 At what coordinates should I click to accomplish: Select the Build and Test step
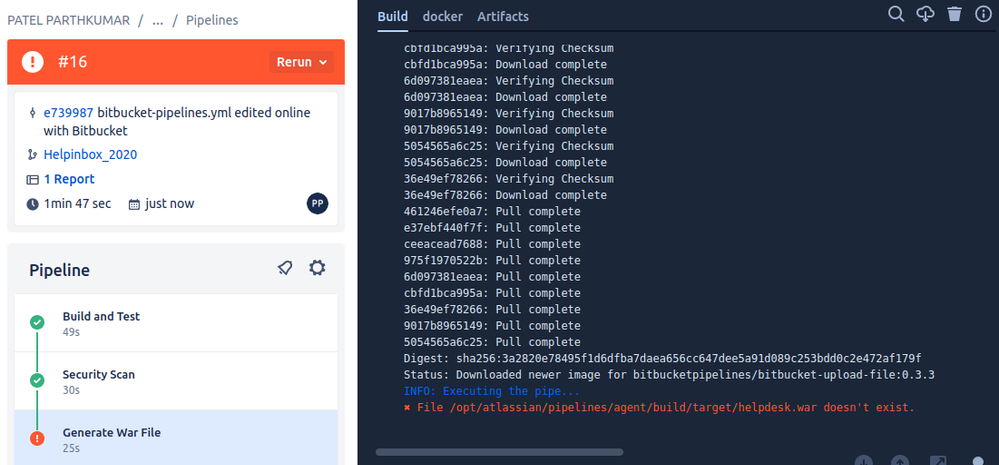(176, 323)
